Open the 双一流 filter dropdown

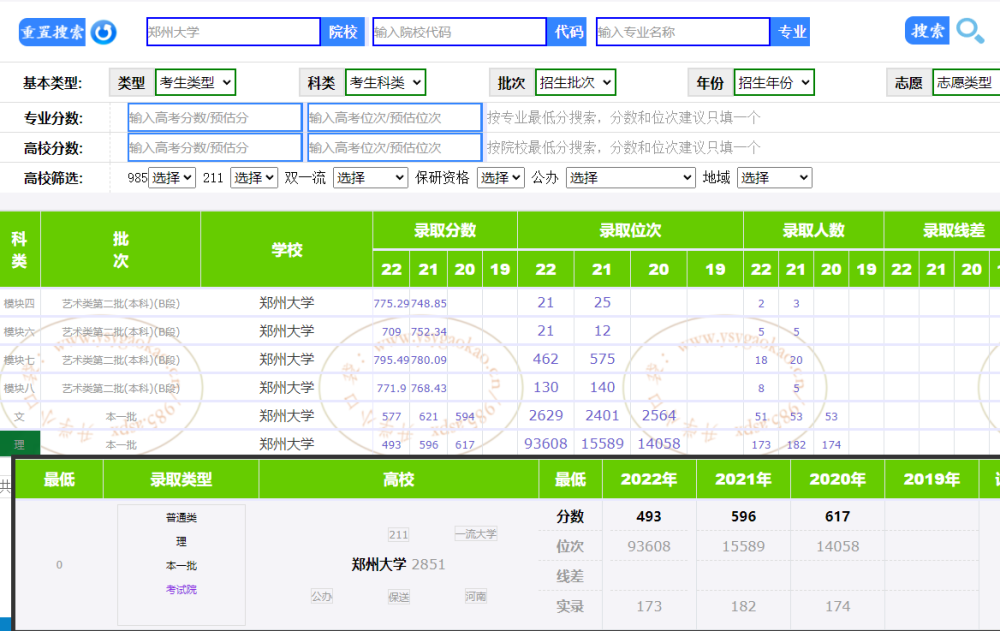[x=371, y=177]
